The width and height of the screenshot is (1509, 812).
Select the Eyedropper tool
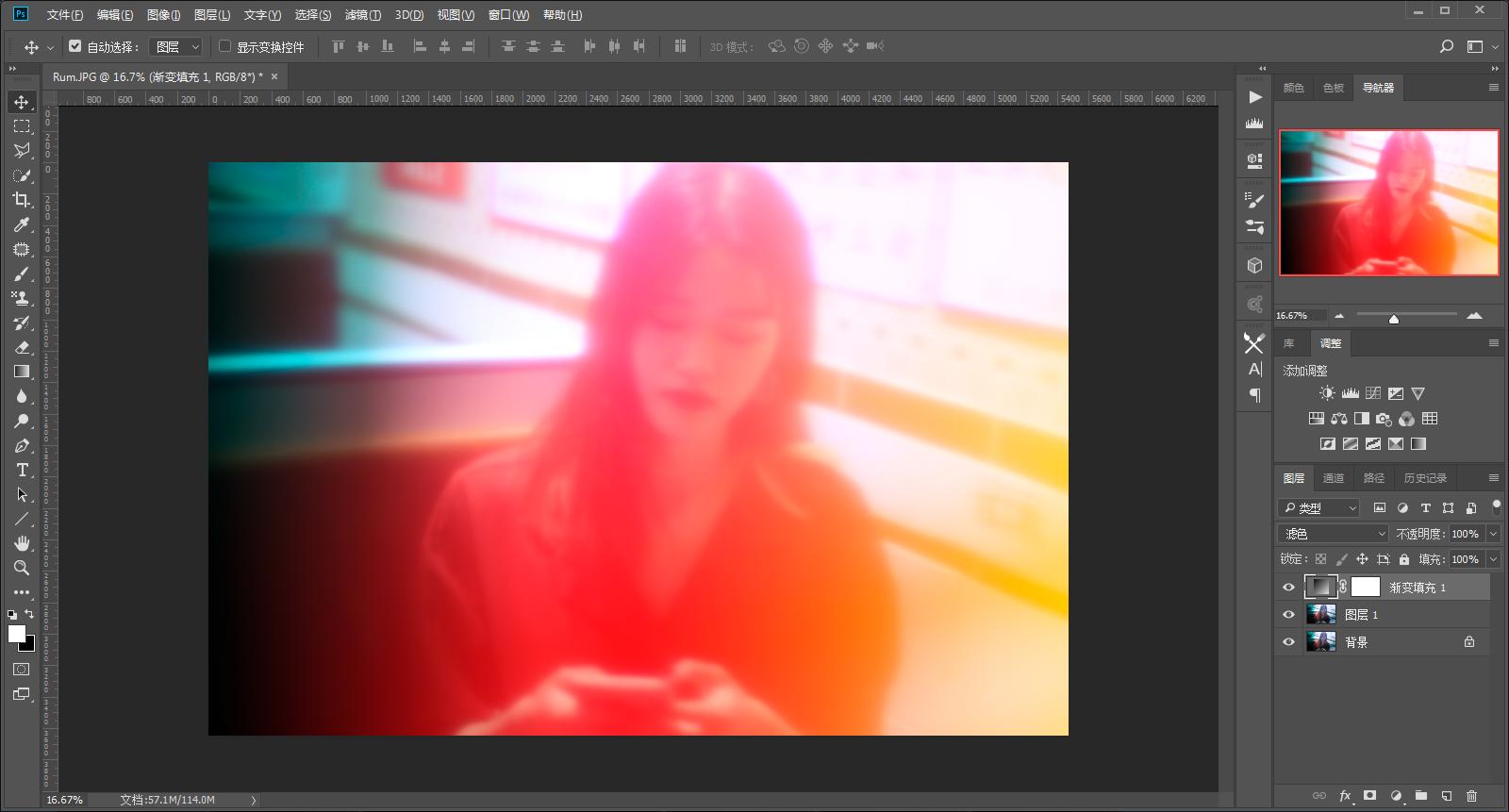(22, 224)
